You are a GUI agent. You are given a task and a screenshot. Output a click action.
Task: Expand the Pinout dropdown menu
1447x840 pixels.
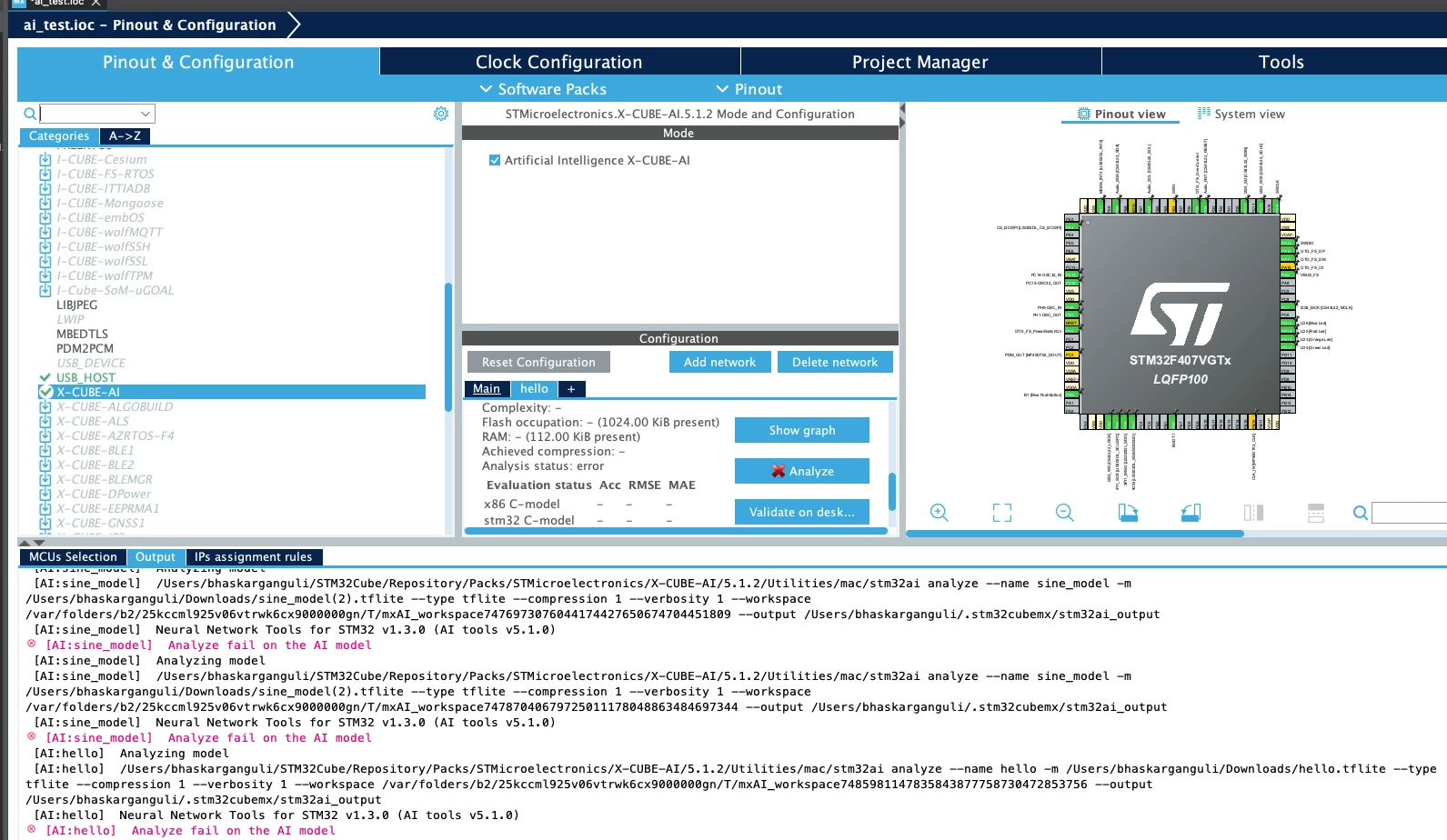749,89
